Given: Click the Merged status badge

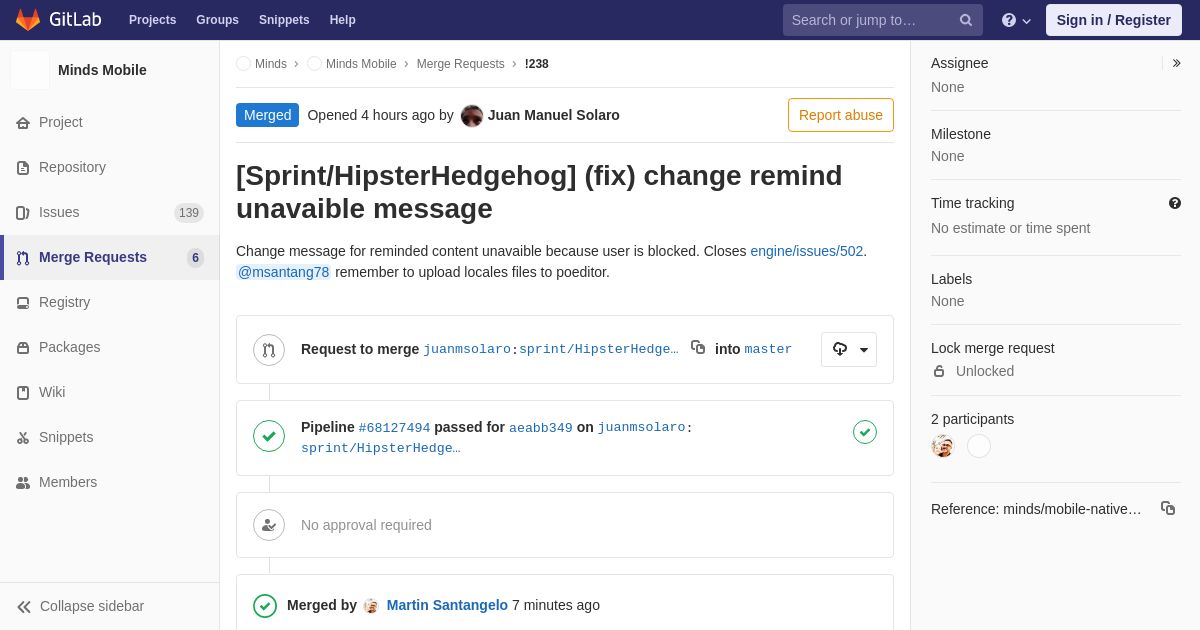Looking at the screenshot, I should tap(267, 115).
